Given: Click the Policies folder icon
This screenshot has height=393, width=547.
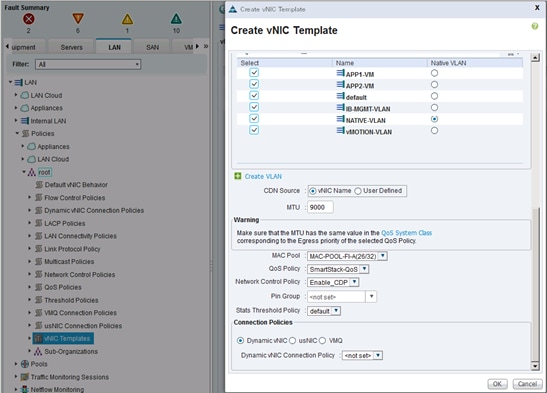Looking at the screenshot, I should coord(25,134).
